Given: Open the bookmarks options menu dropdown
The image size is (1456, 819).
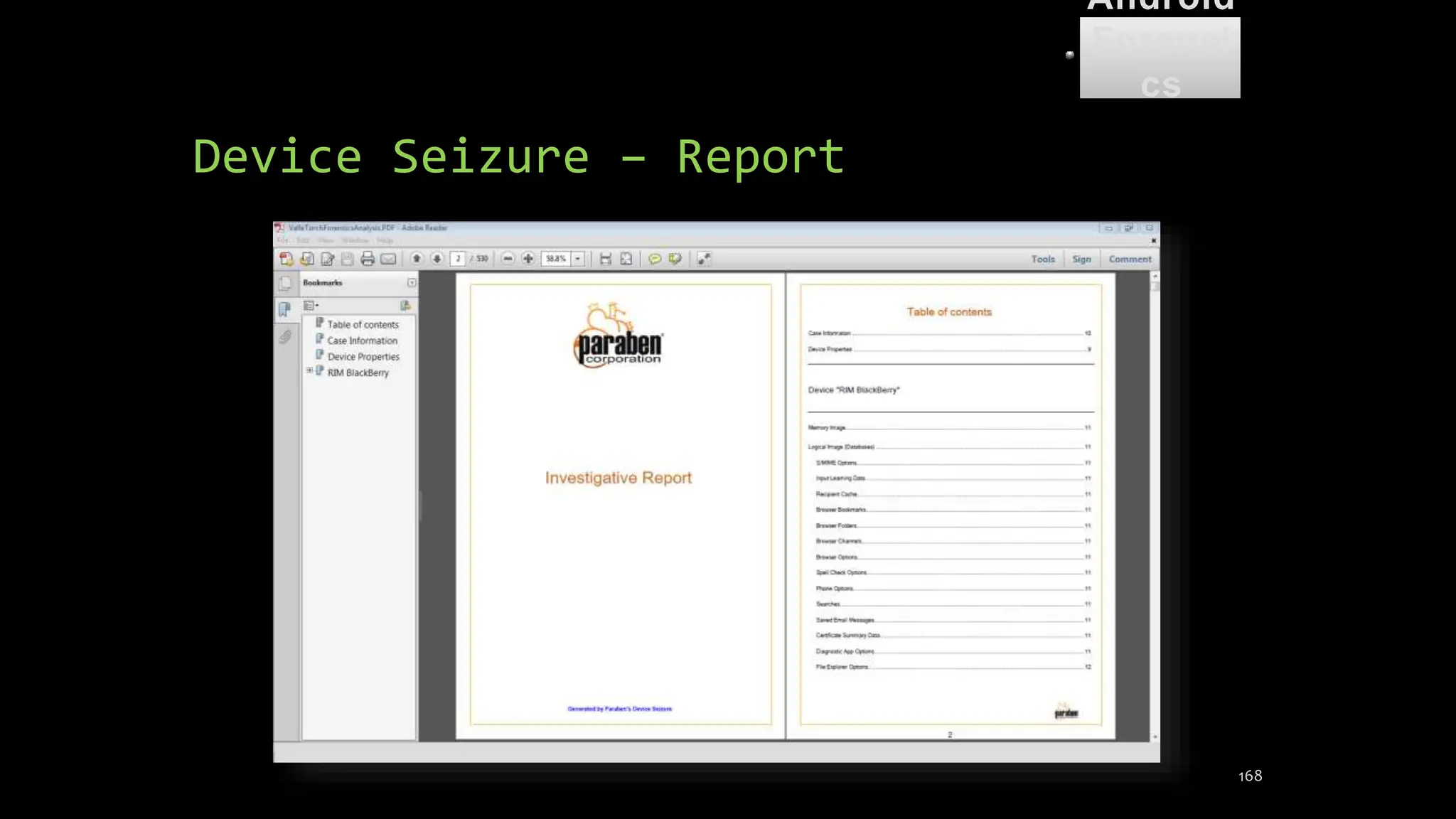Looking at the screenshot, I should (311, 306).
